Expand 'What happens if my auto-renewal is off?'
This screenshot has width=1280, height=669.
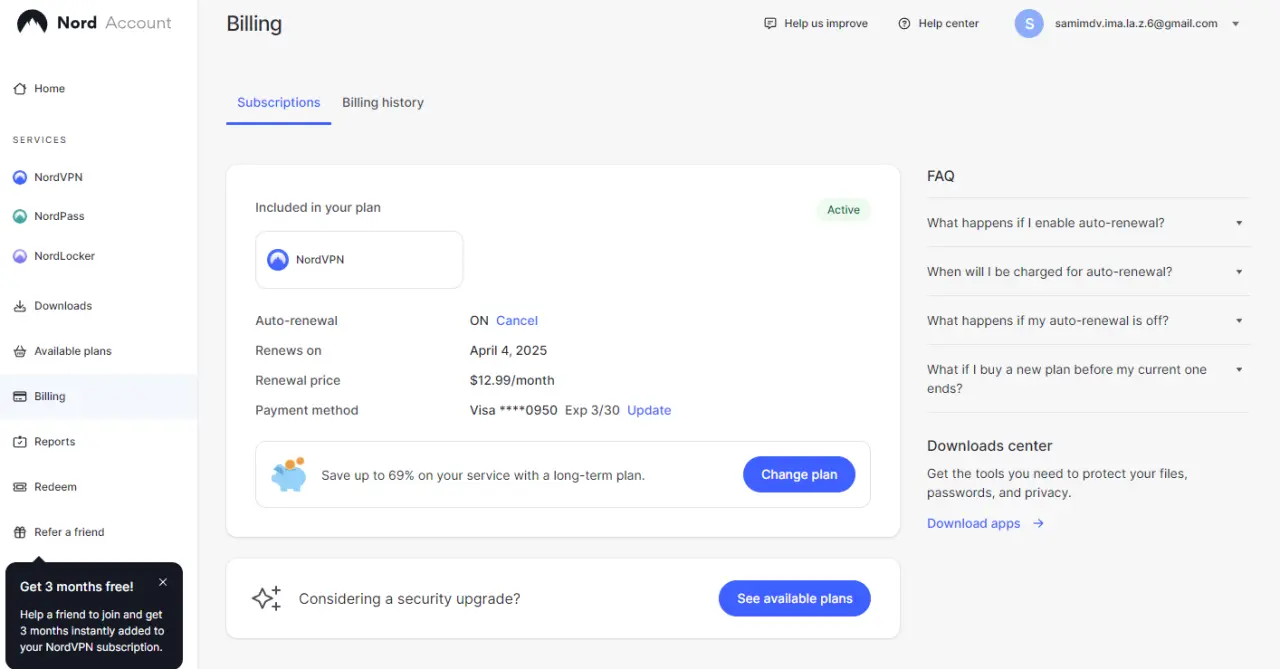[1088, 321]
